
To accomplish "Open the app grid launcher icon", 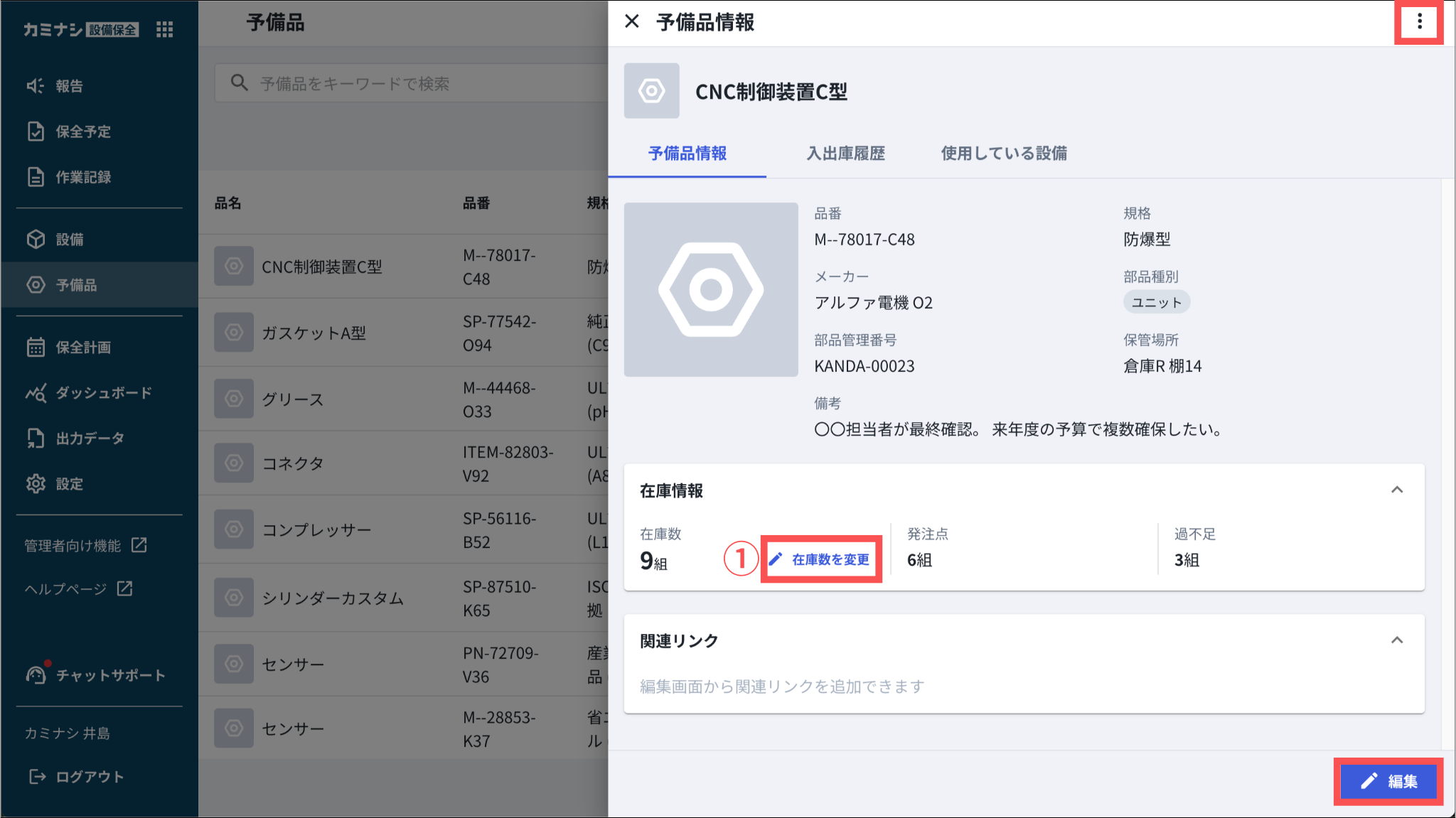I will point(165,29).
